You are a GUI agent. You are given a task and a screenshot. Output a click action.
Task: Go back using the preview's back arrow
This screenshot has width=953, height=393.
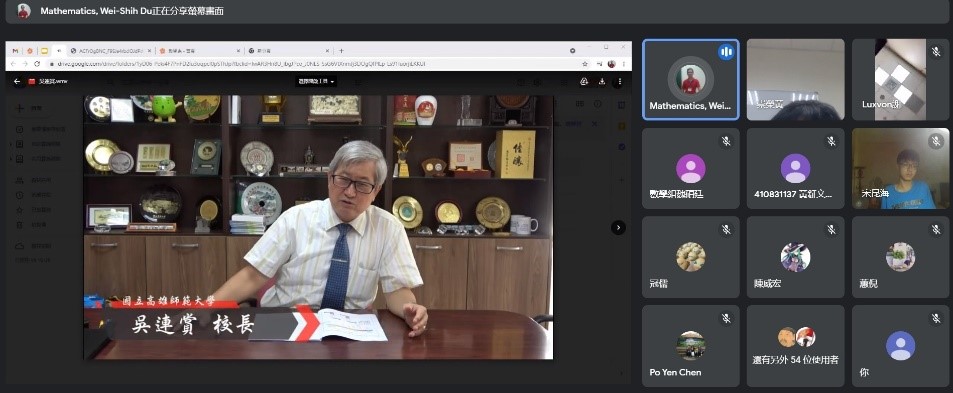pos(16,81)
